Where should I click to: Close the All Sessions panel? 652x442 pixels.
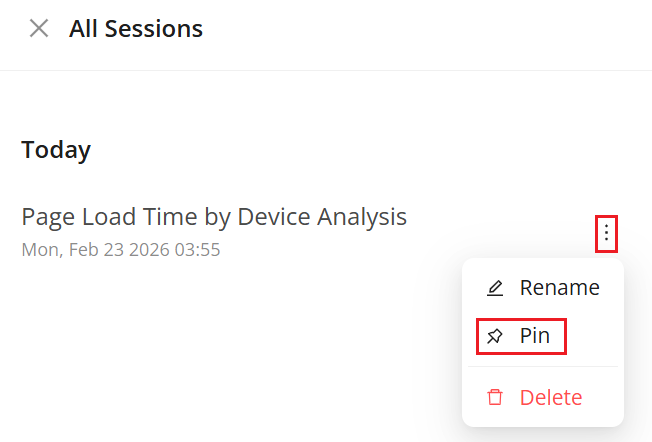(x=39, y=29)
